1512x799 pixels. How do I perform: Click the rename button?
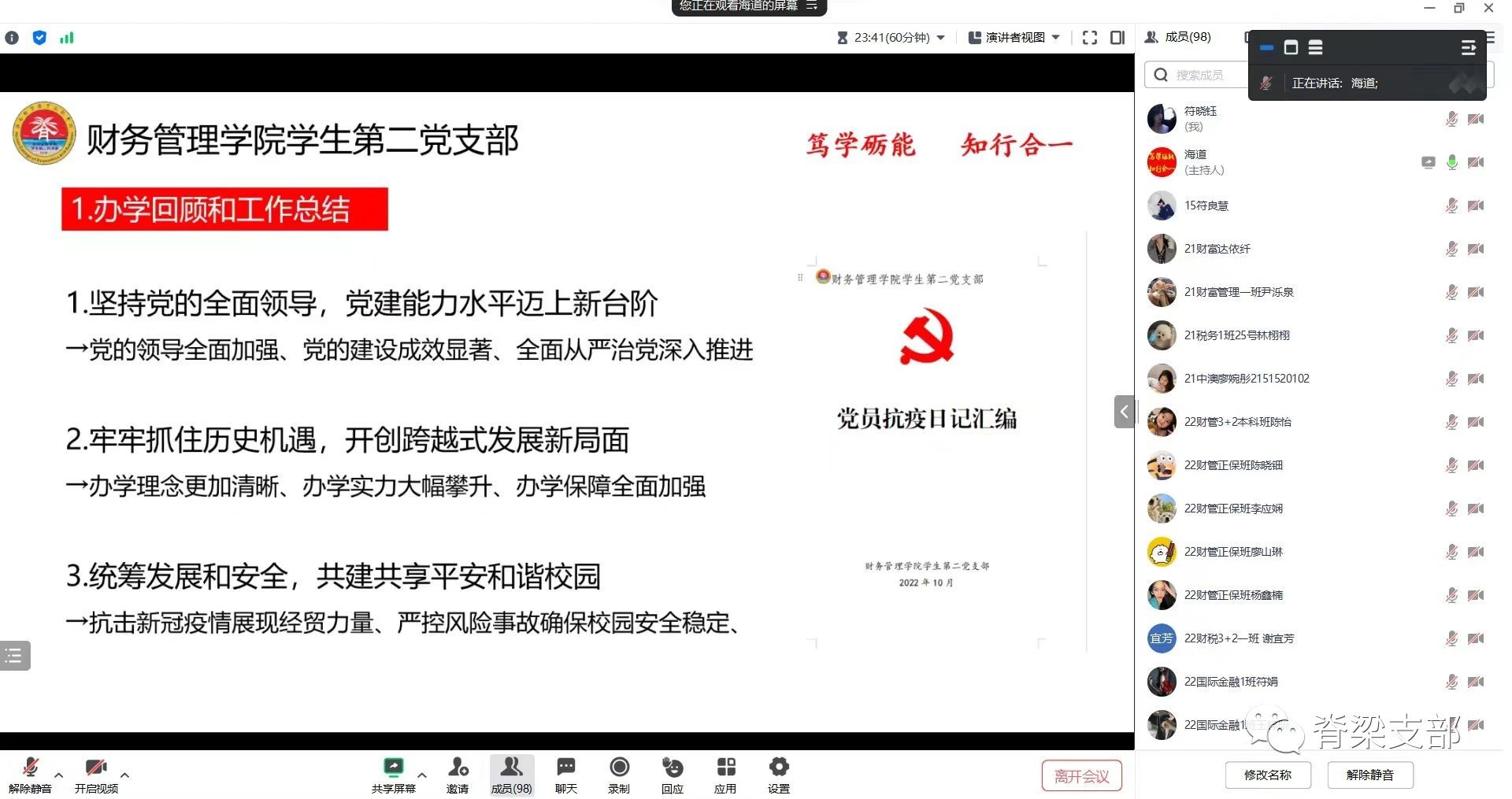coord(1268,775)
